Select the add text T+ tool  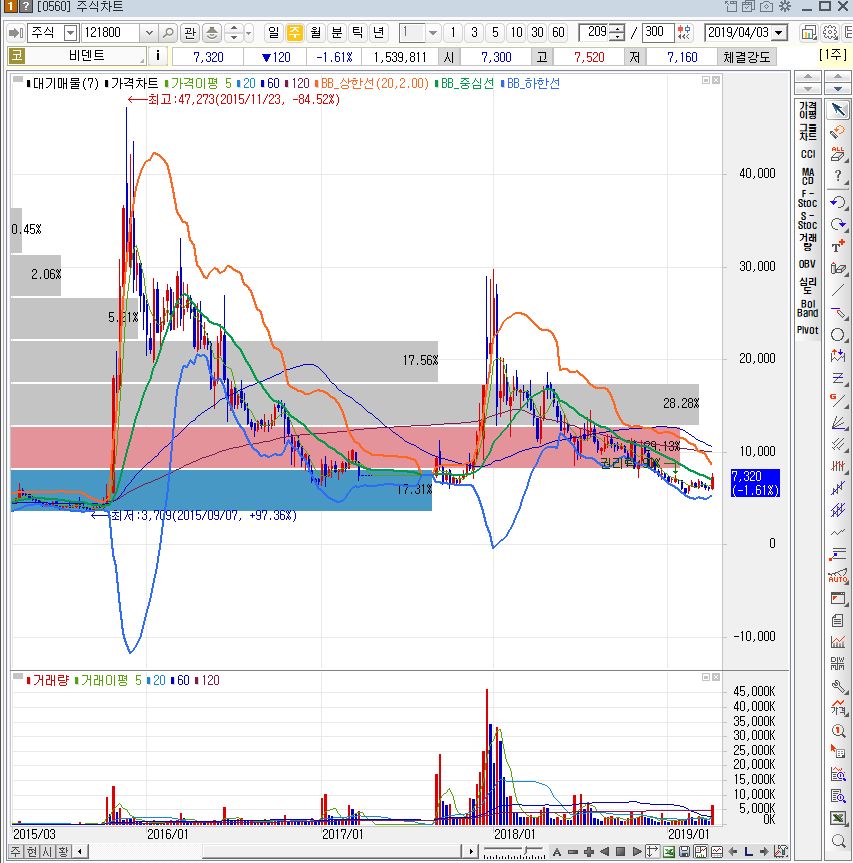click(838, 246)
